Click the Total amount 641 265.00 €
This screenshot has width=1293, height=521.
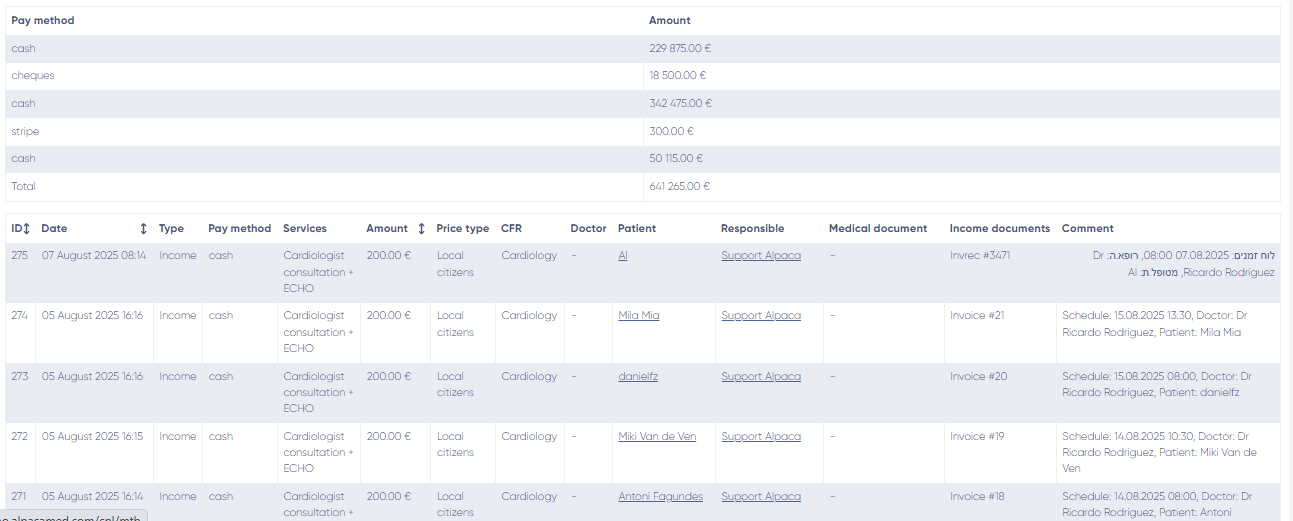(679, 187)
